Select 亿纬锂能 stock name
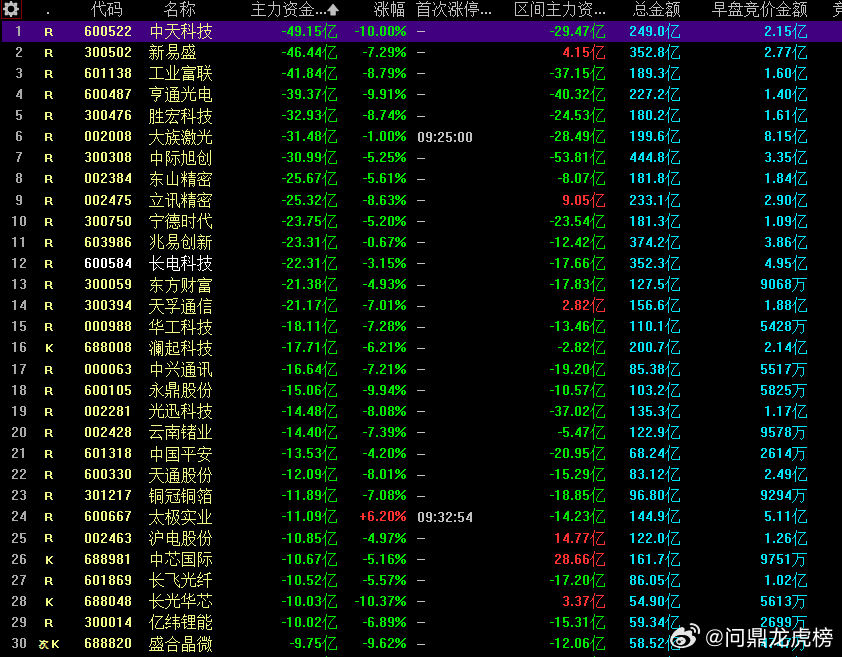842x657 pixels. coord(180,623)
